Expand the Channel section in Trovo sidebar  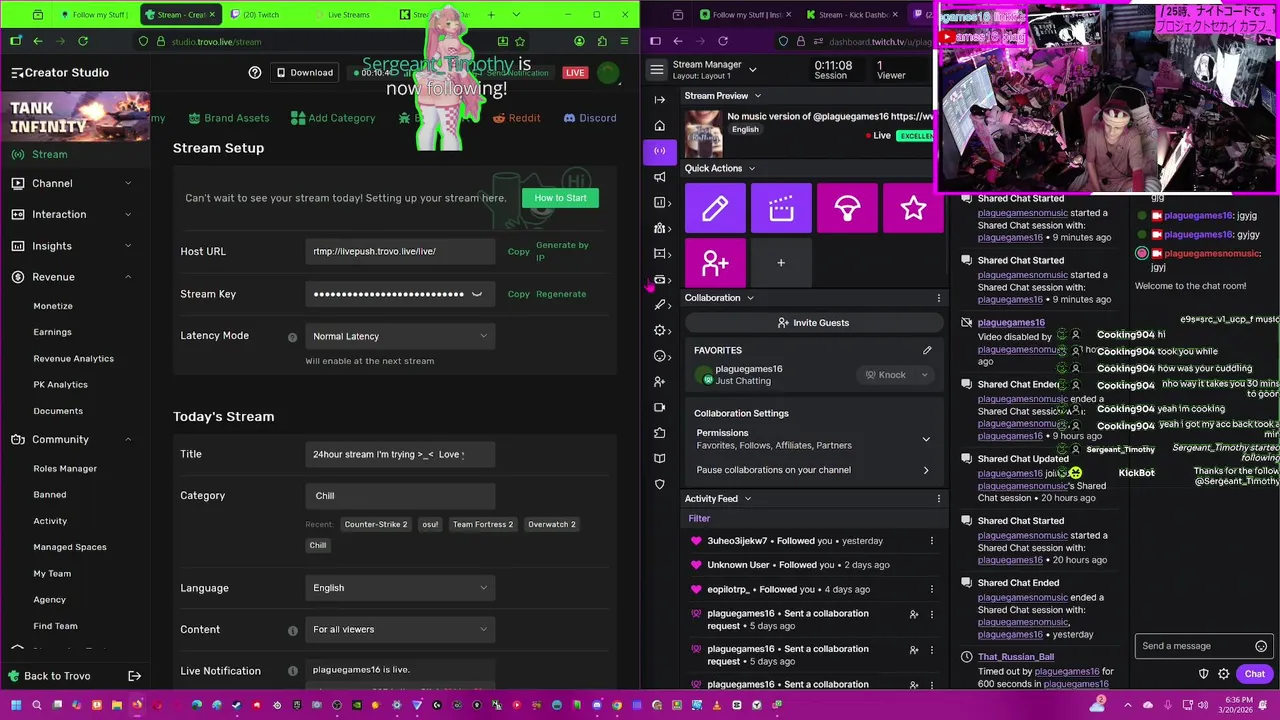[x=75, y=183]
